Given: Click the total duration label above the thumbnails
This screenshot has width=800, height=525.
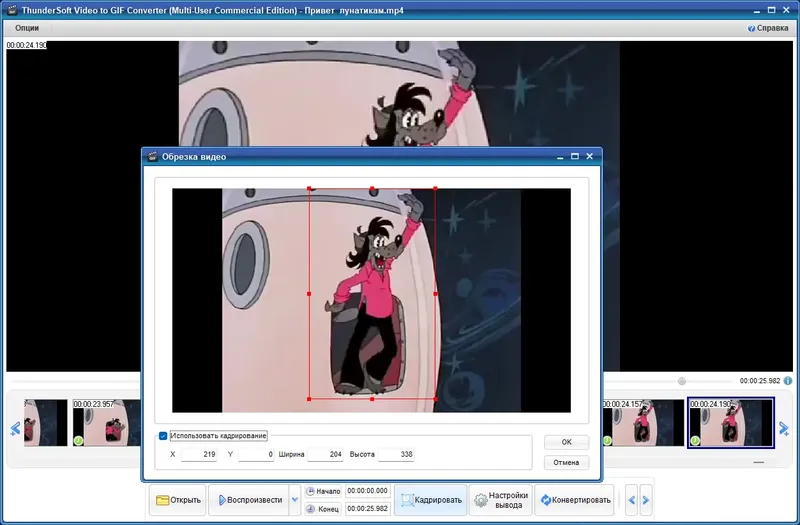Looking at the screenshot, I should pyautogui.click(x=760, y=381).
